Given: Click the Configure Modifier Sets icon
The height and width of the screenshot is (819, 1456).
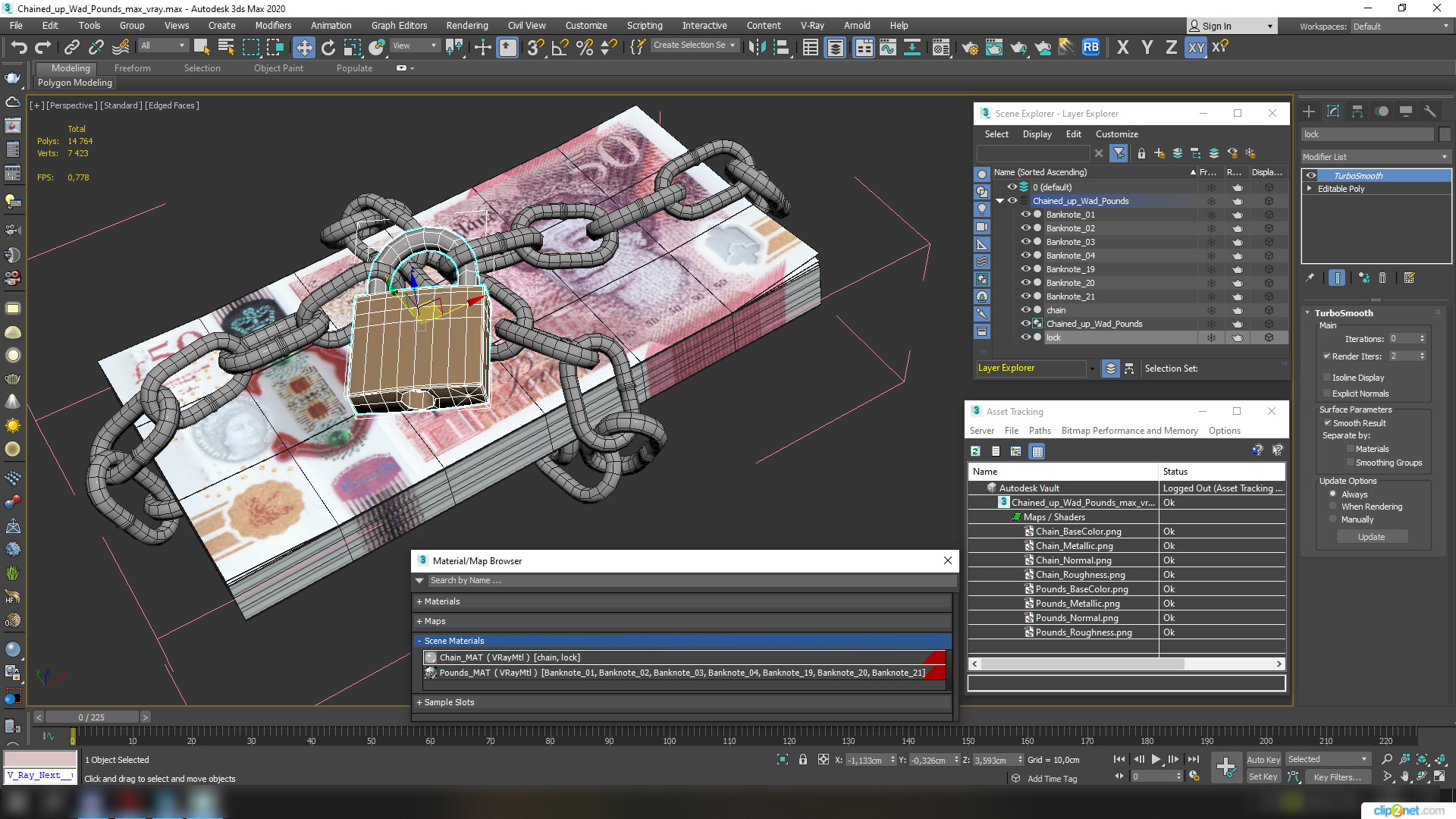Looking at the screenshot, I should 1409,278.
